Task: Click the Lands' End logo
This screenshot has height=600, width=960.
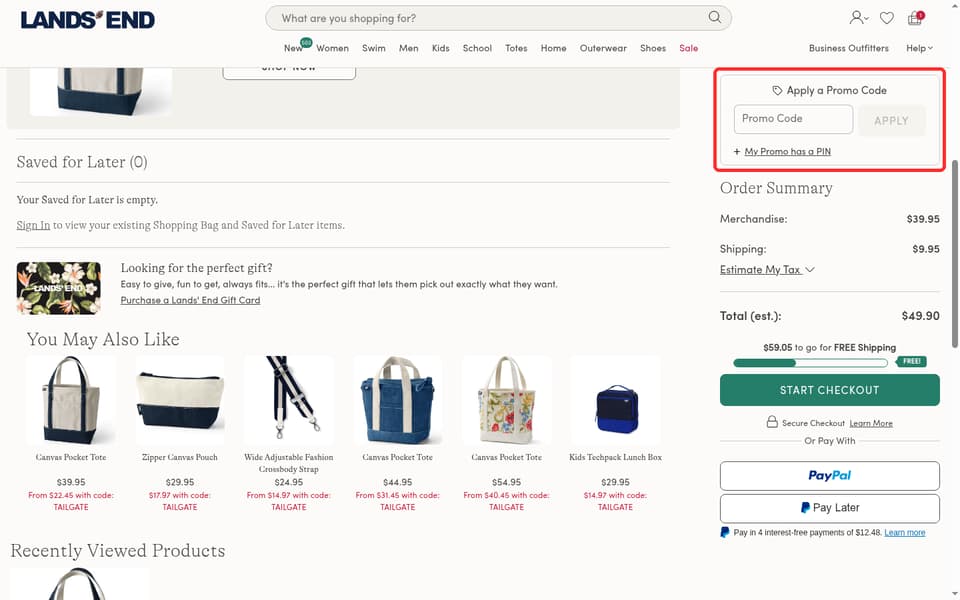Action: point(88,20)
